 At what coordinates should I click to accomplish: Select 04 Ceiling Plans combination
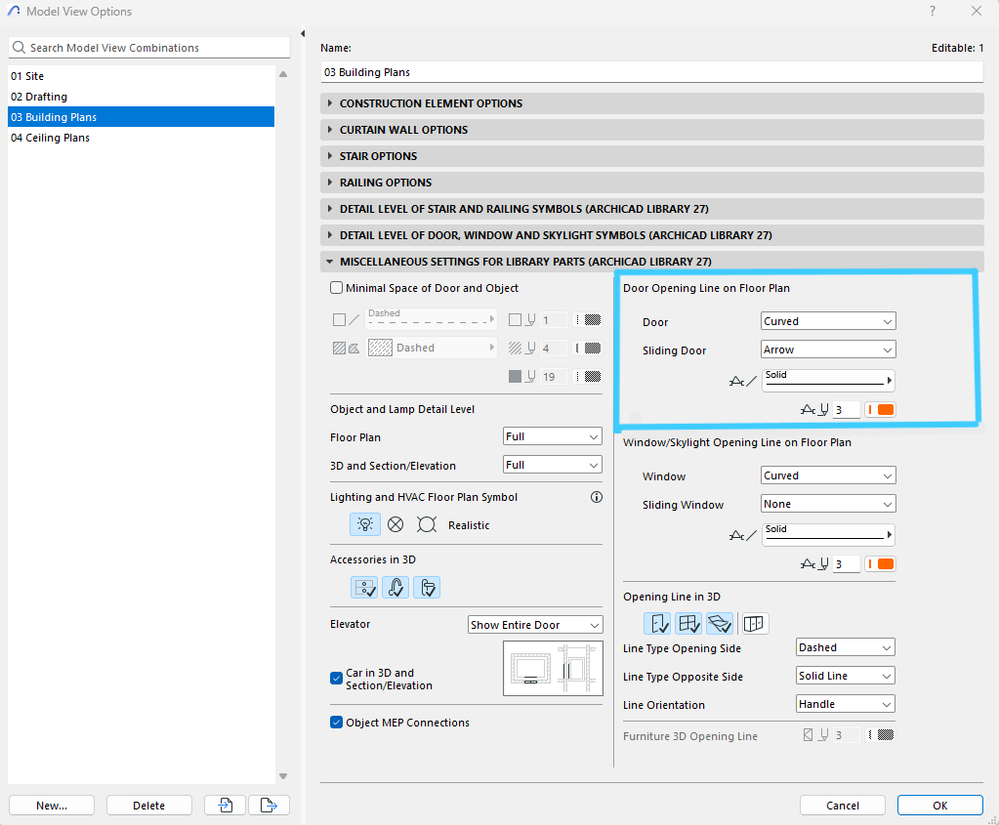(x=50, y=138)
